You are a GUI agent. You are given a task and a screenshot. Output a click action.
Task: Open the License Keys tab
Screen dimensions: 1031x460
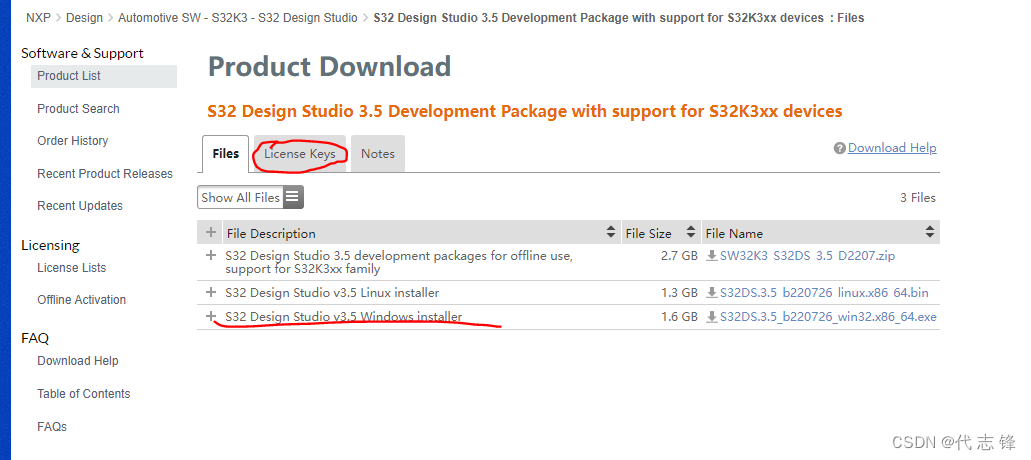300,154
